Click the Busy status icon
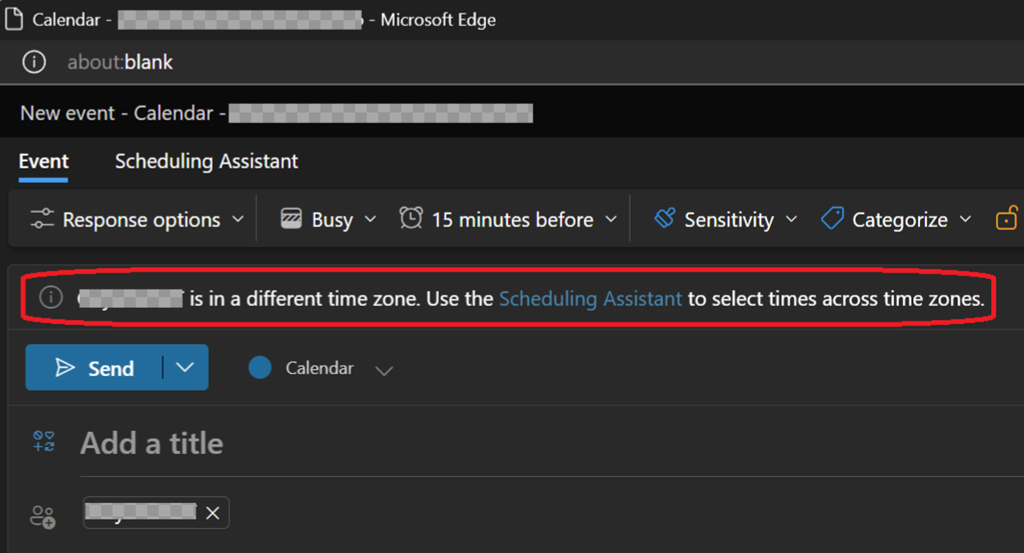 291,220
